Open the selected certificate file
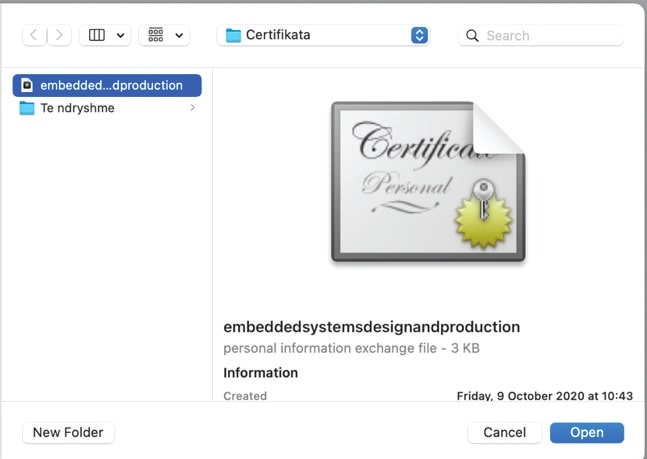The width and height of the screenshot is (647, 459). pyautogui.click(x=587, y=433)
